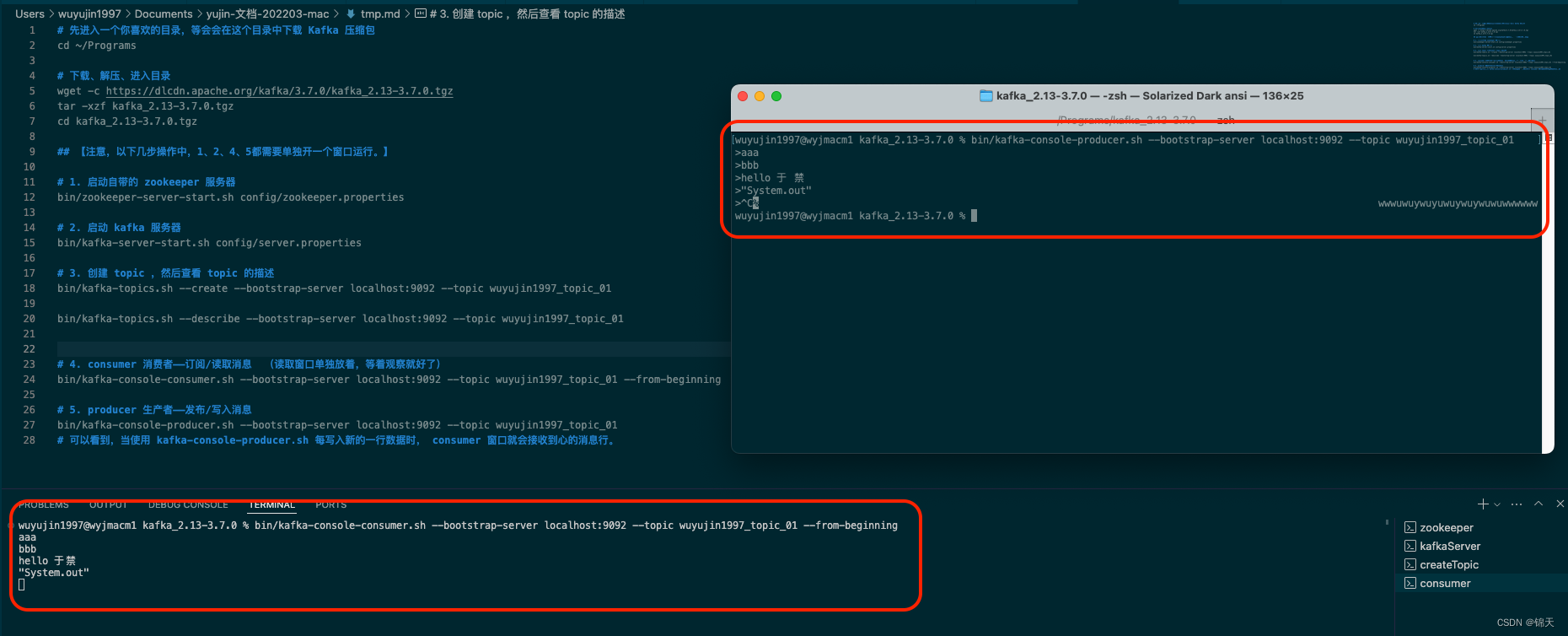Switch to the PROBLEMS panel tab
The height and width of the screenshot is (636, 1568).
(44, 504)
